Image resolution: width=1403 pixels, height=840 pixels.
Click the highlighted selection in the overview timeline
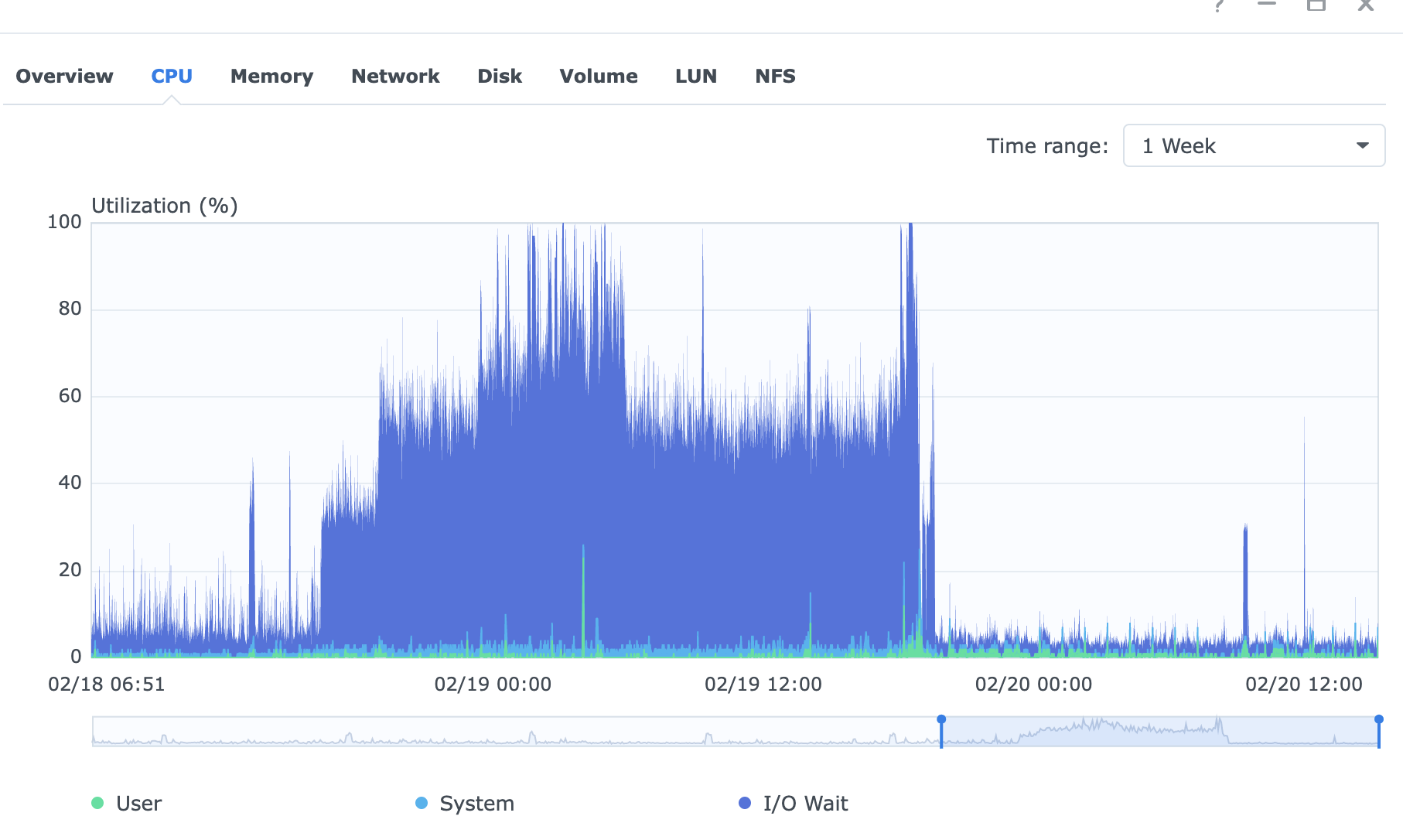(x=1160, y=732)
